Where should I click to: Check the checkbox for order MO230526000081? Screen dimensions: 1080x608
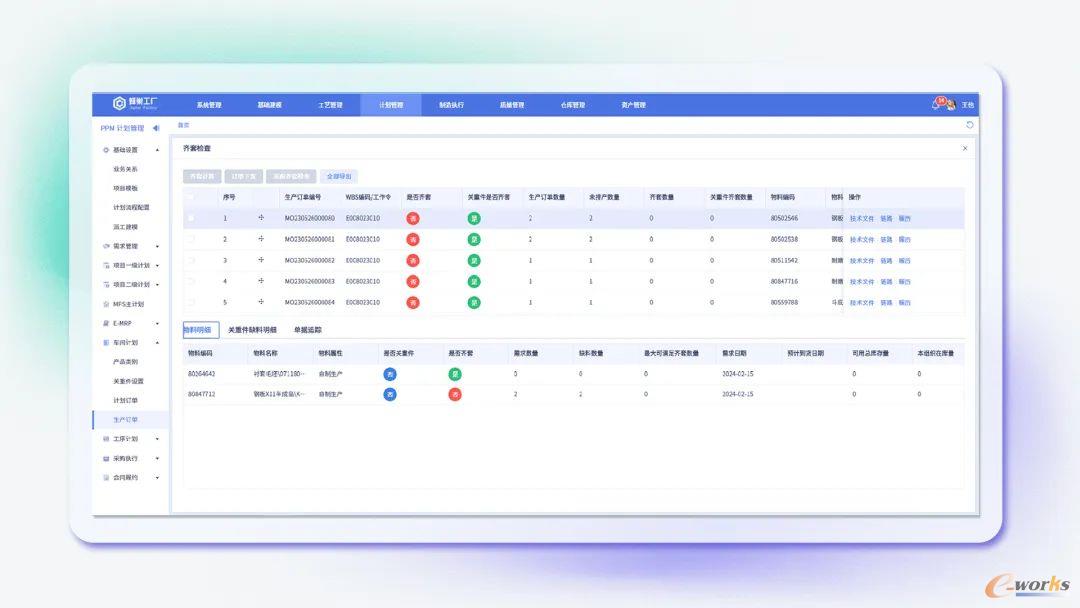[x=191, y=239]
